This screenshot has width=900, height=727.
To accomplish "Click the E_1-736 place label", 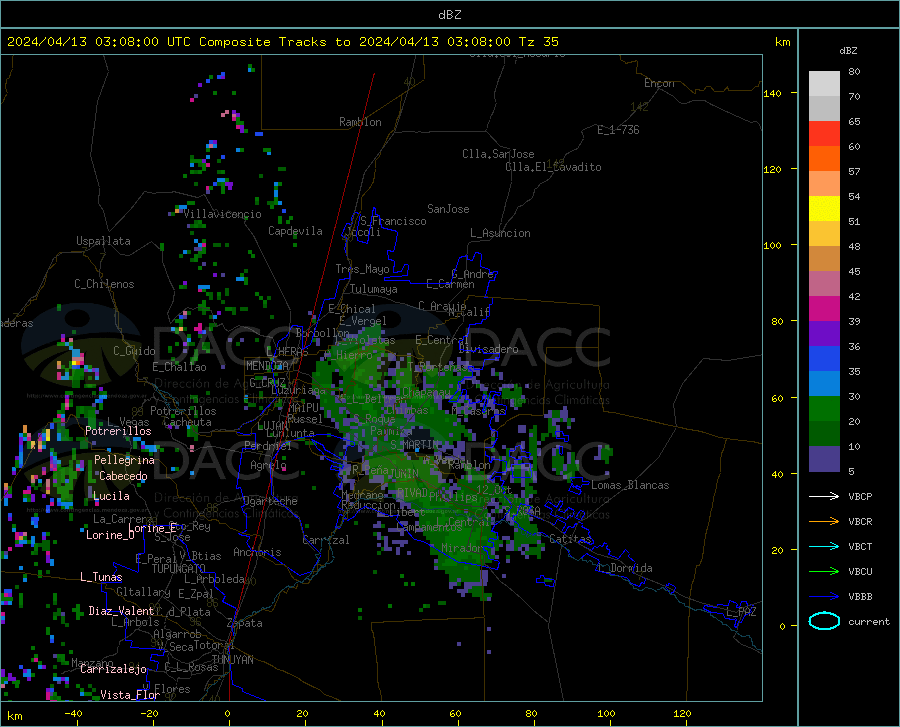I will pyautogui.click(x=618, y=130).
